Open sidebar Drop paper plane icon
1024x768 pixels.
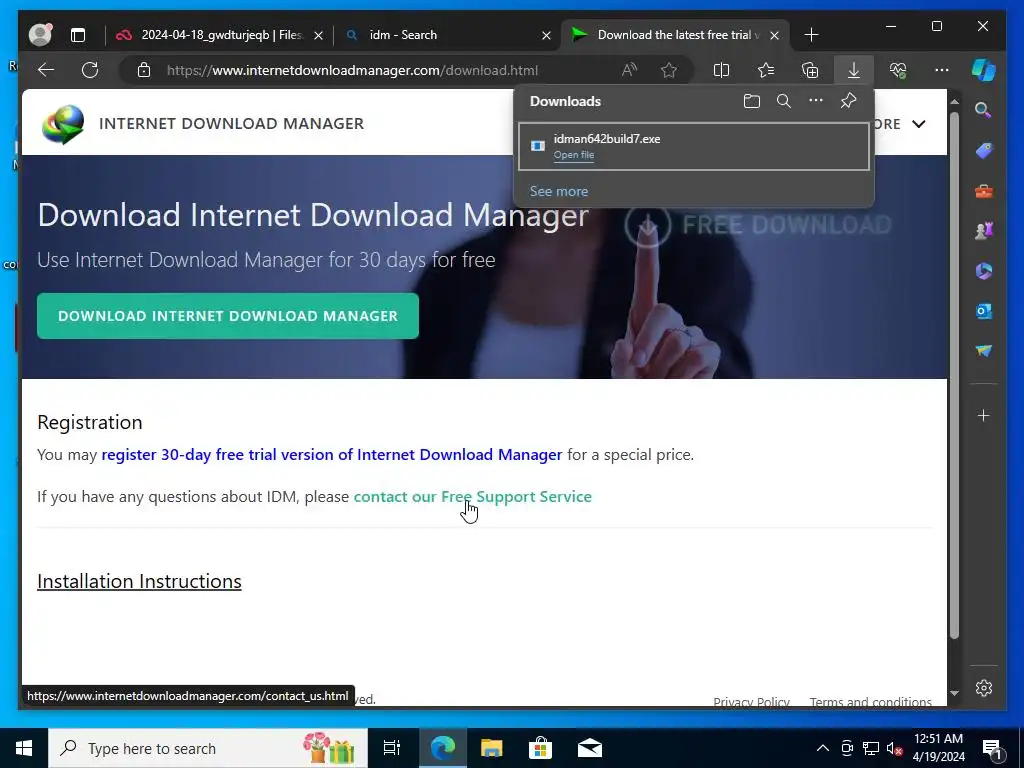click(x=984, y=351)
